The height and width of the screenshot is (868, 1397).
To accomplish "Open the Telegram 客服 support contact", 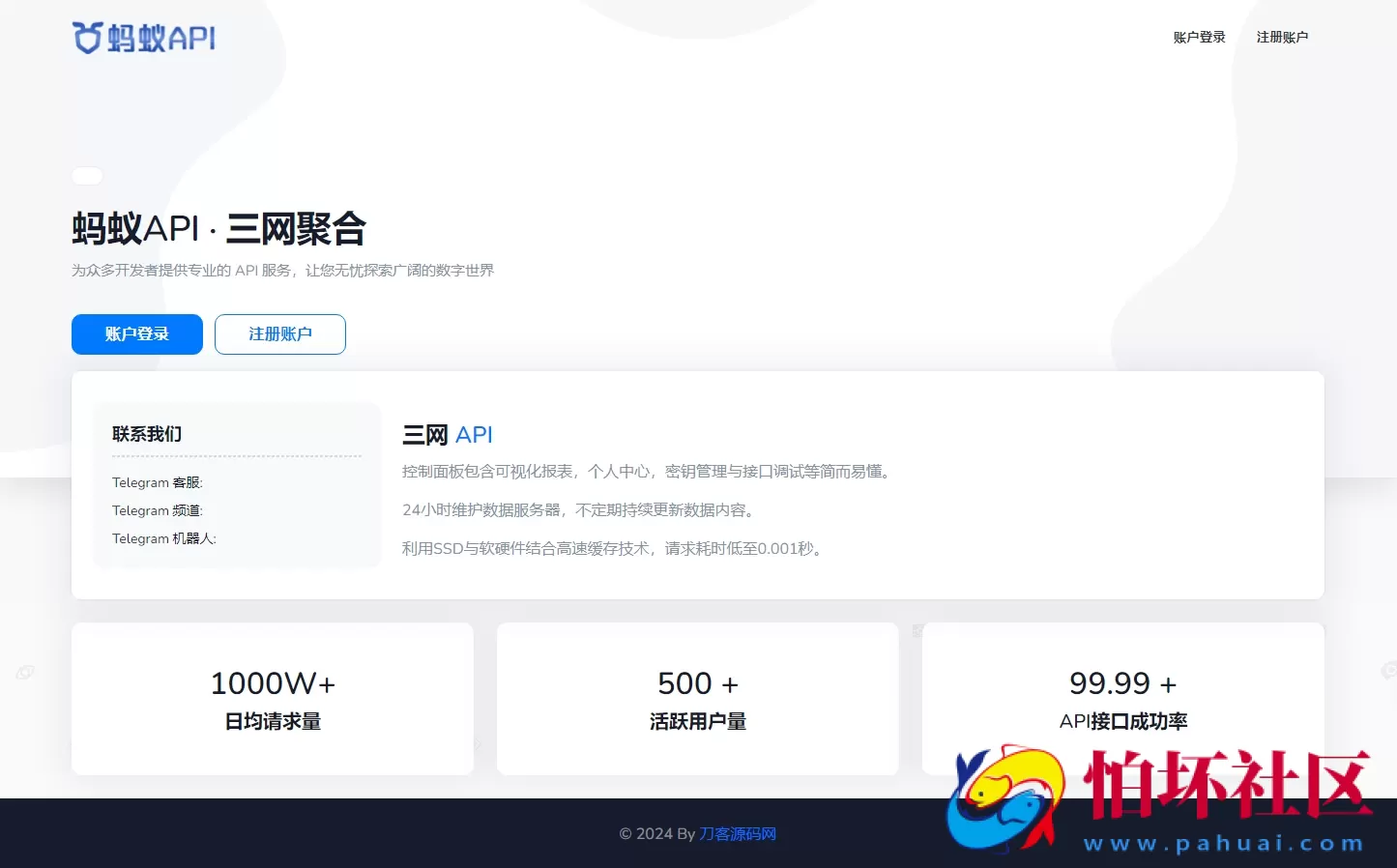I will tap(158, 482).
